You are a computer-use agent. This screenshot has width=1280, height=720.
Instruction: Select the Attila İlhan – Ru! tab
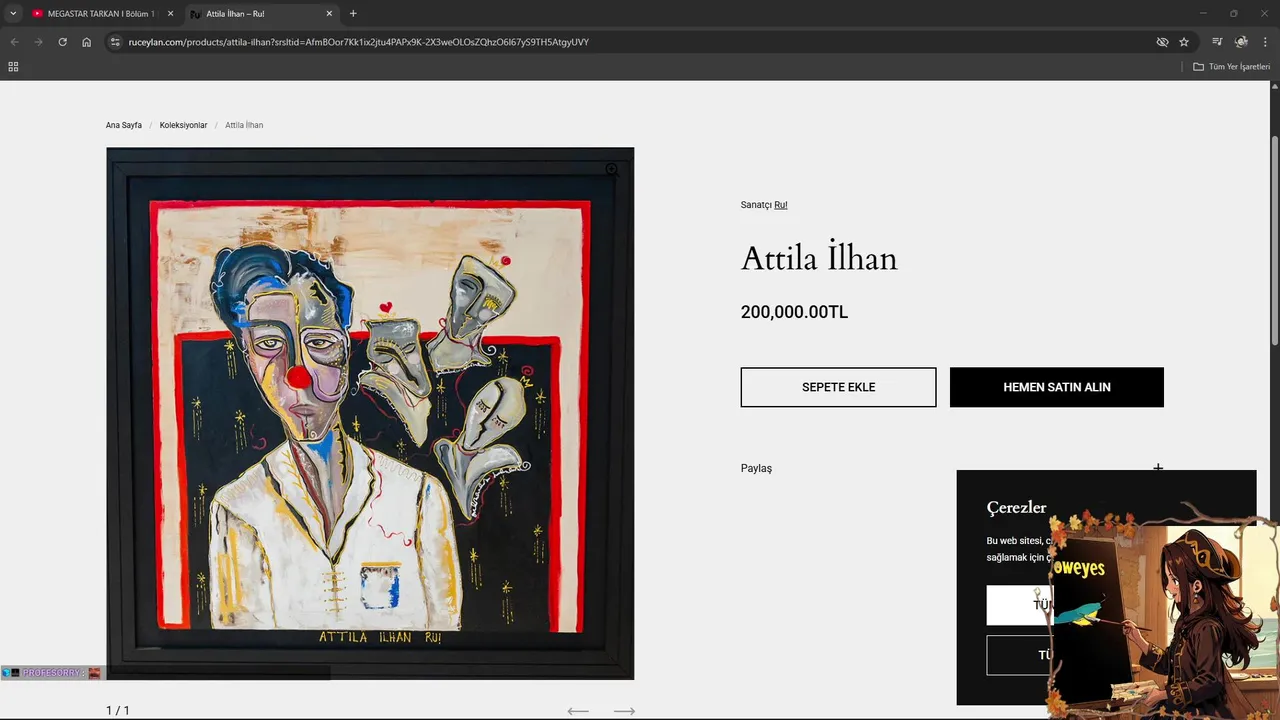(x=262, y=14)
